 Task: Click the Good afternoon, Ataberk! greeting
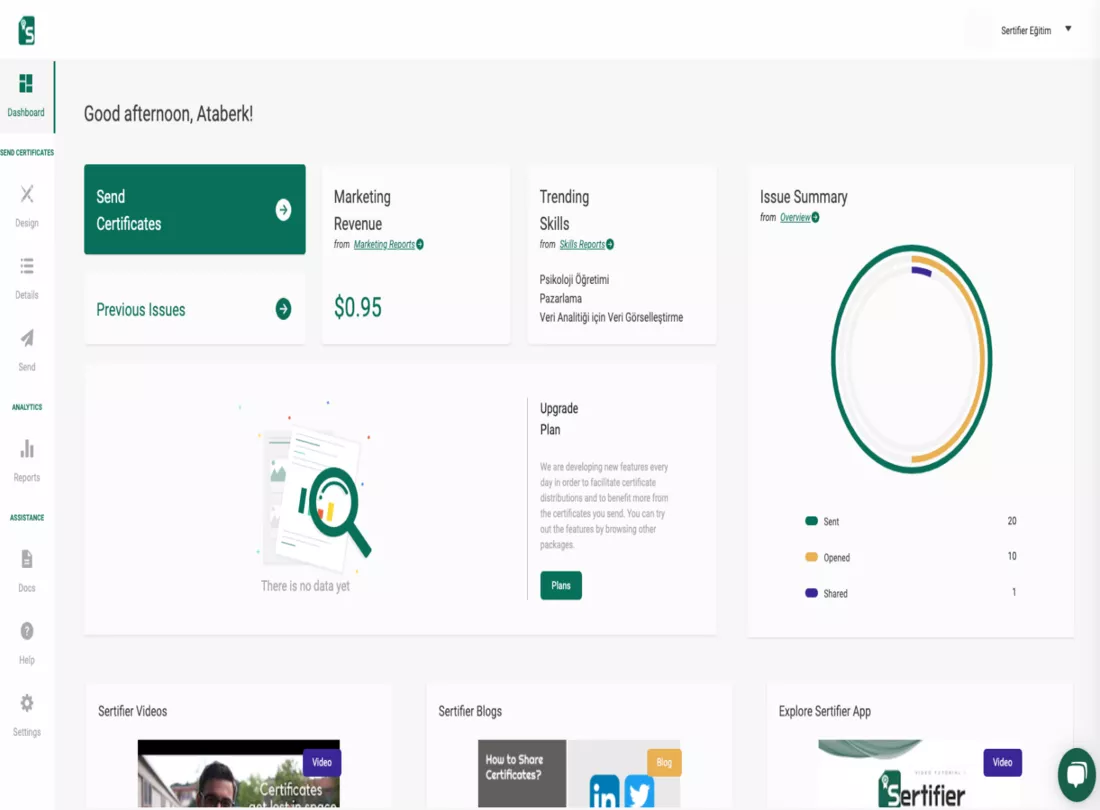pos(168,114)
